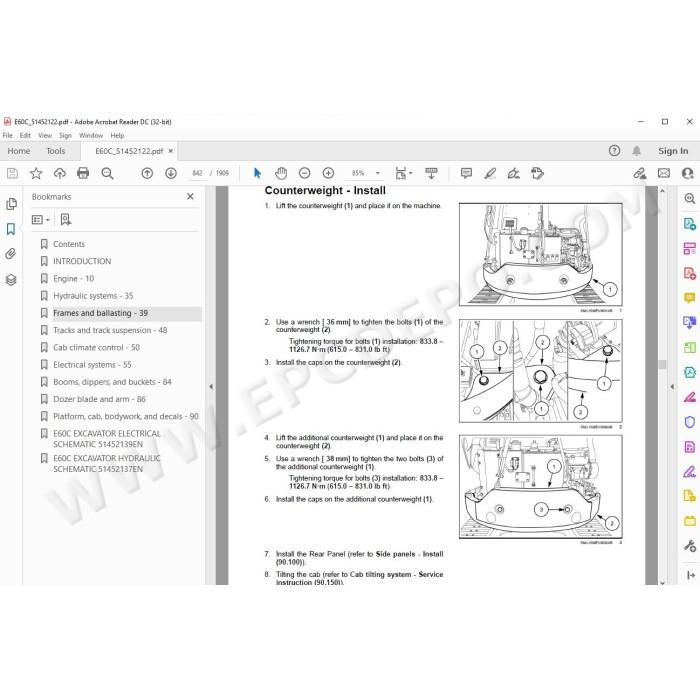
Task: Open E60C Excavator Electrical Schematic bookmark
Action: 107,439
